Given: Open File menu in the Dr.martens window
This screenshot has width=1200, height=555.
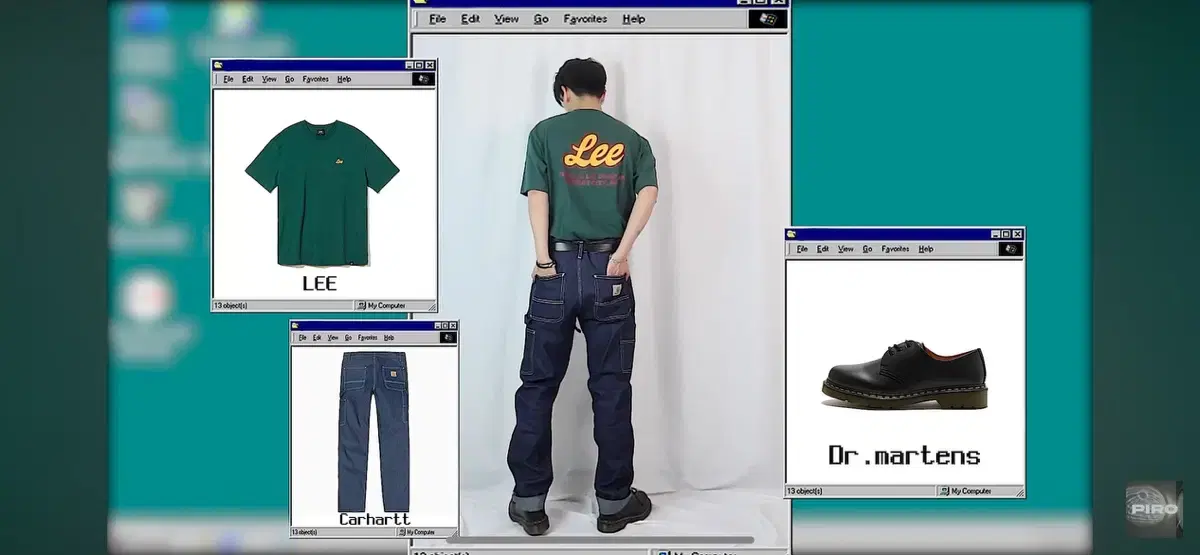Looking at the screenshot, I should pyautogui.click(x=802, y=249).
